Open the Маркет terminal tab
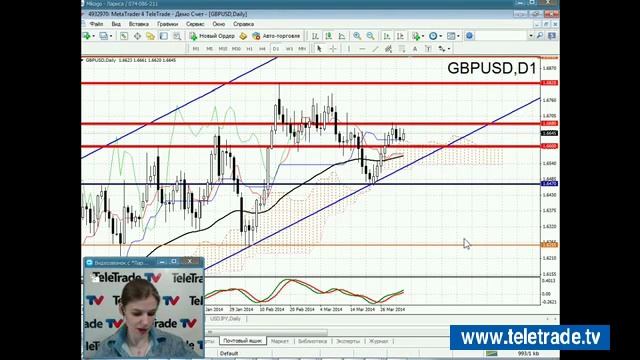This screenshot has height=360, width=640. click(280, 341)
